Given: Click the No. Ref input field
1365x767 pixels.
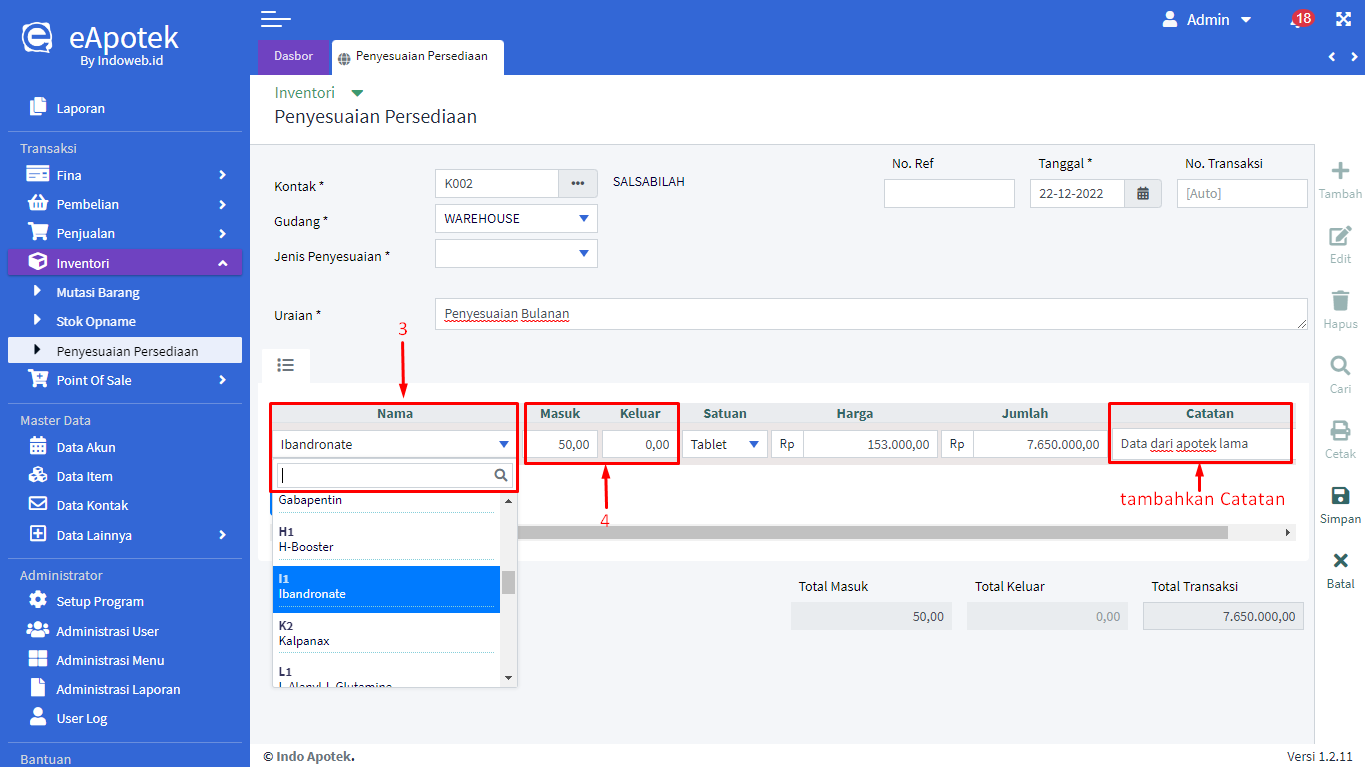Looking at the screenshot, I should click(x=949, y=194).
